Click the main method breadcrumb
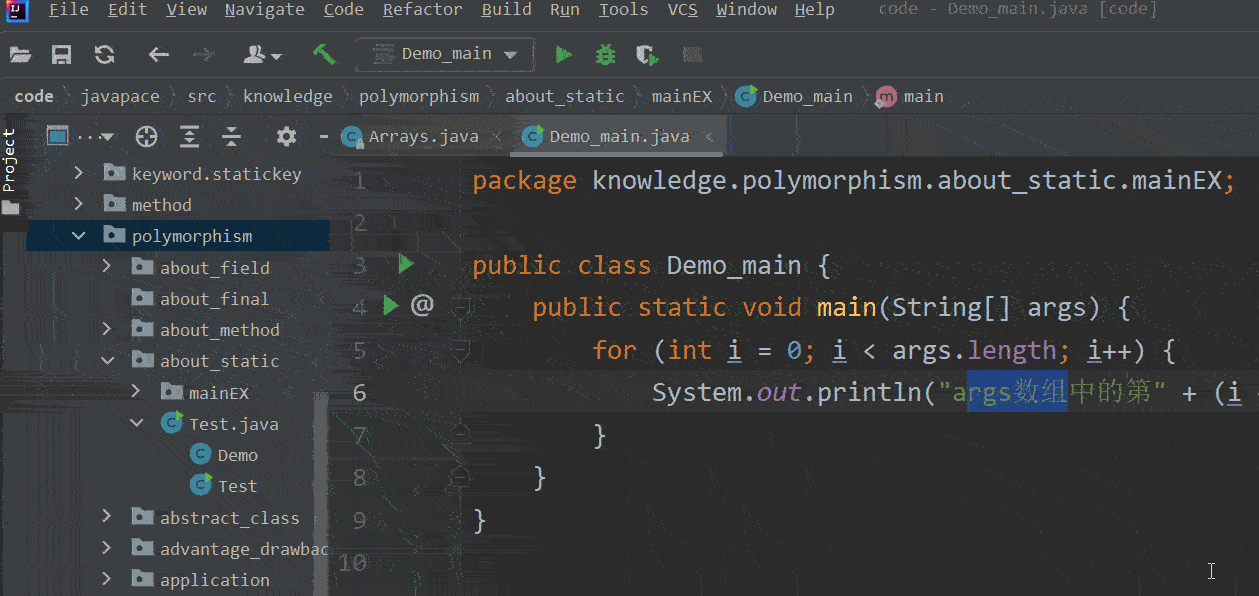The height and width of the screenshot is (596, 1259). point(911,97)
